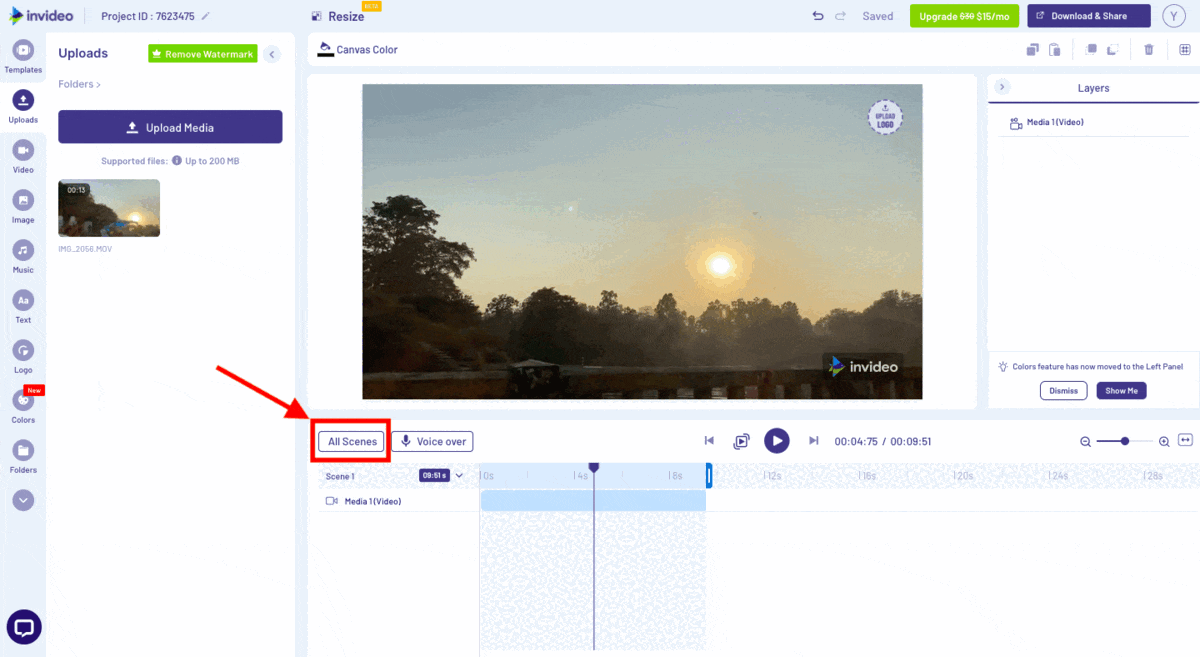Delete the element using the trash icon
The image size is (1200, 658).
click(x=1148, y=48)
